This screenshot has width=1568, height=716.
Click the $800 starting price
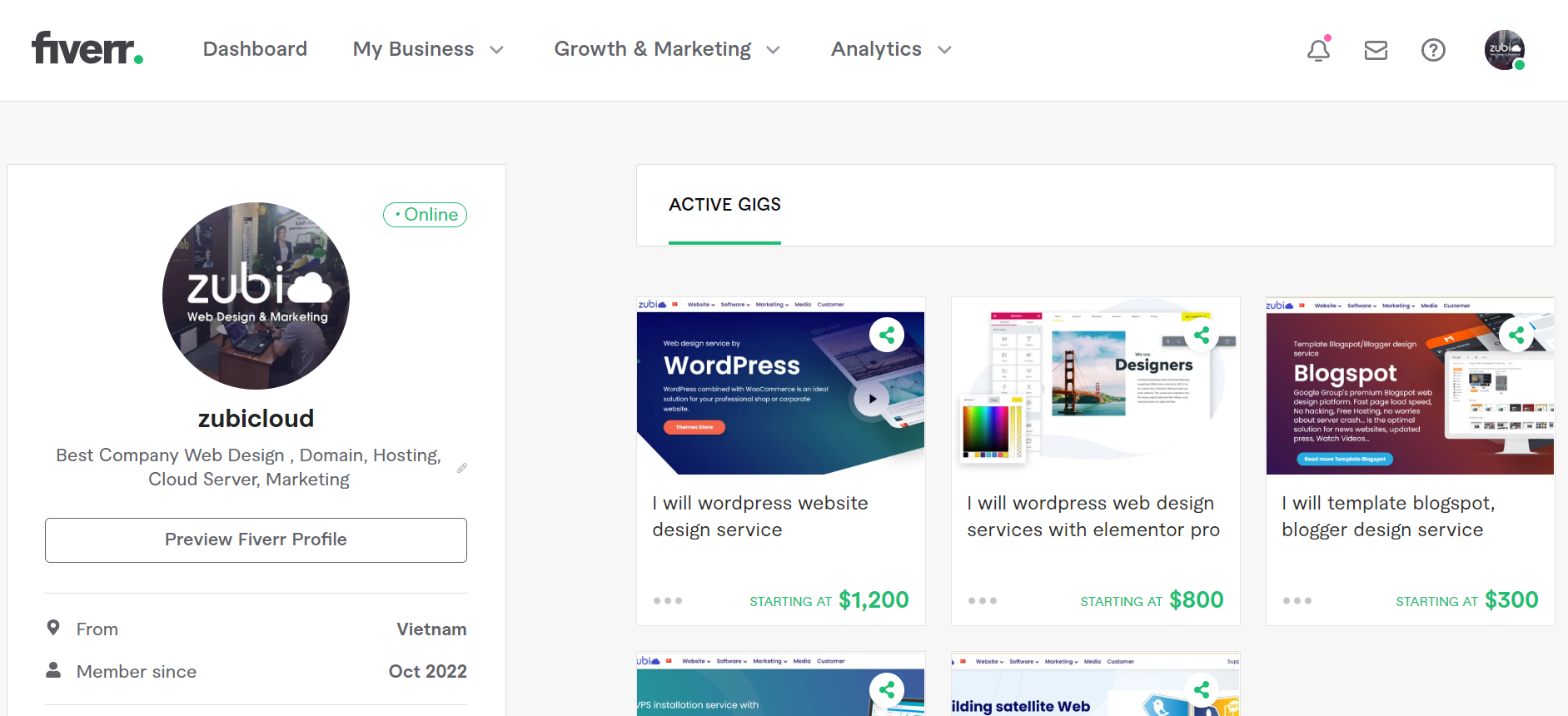coord(1196,599)
